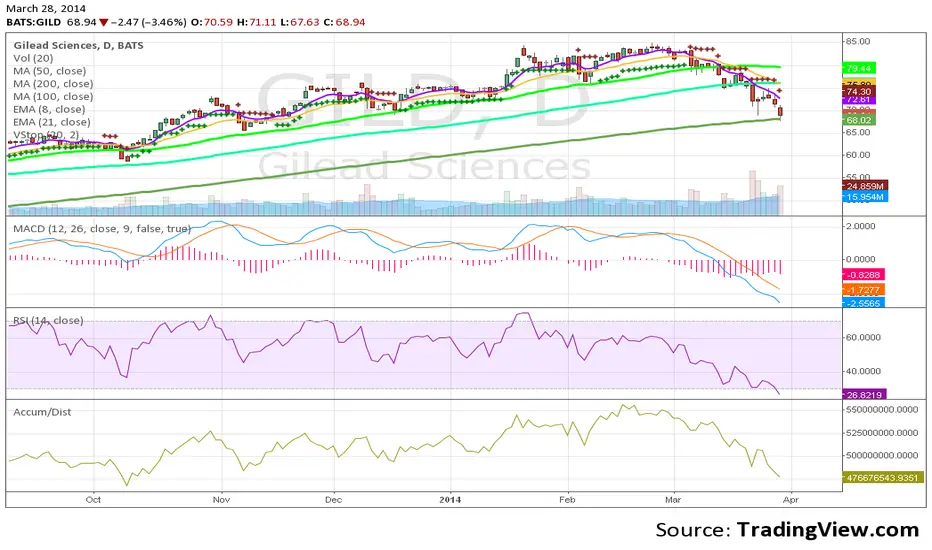Click the Dec label on time axis
932x550 pixels.
(333, 499)
